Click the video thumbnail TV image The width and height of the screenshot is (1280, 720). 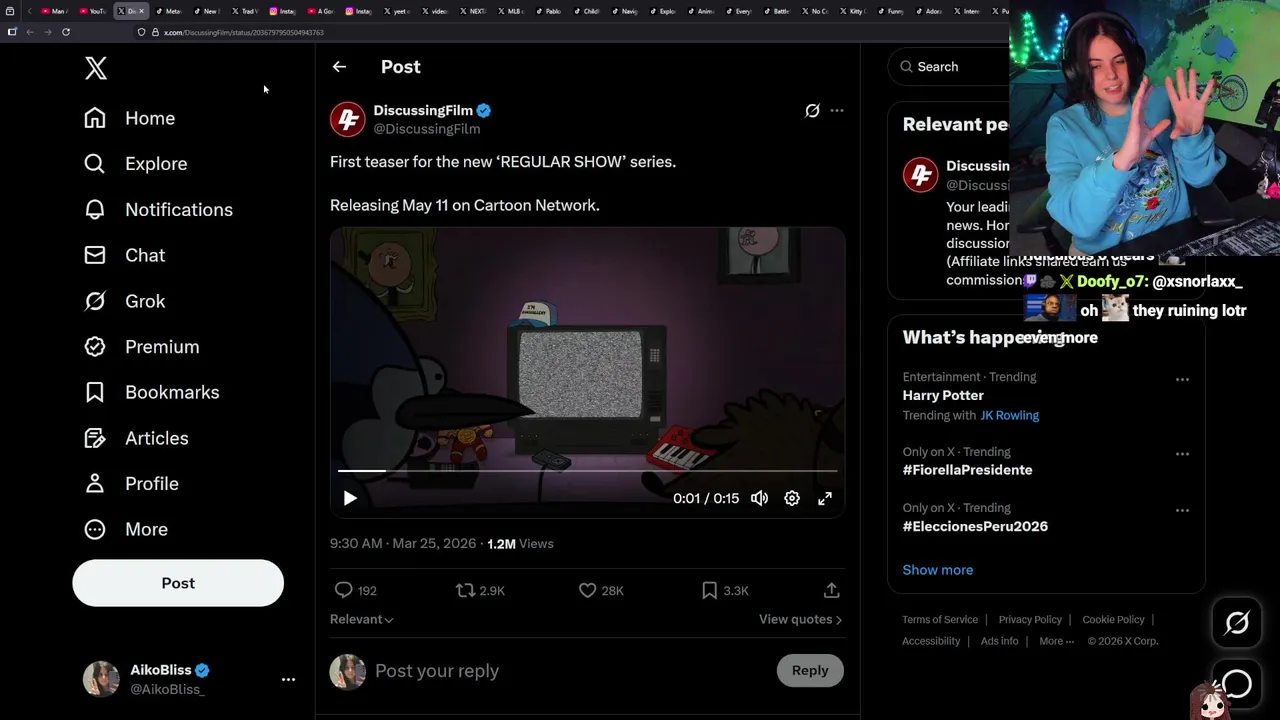point(588,375)
